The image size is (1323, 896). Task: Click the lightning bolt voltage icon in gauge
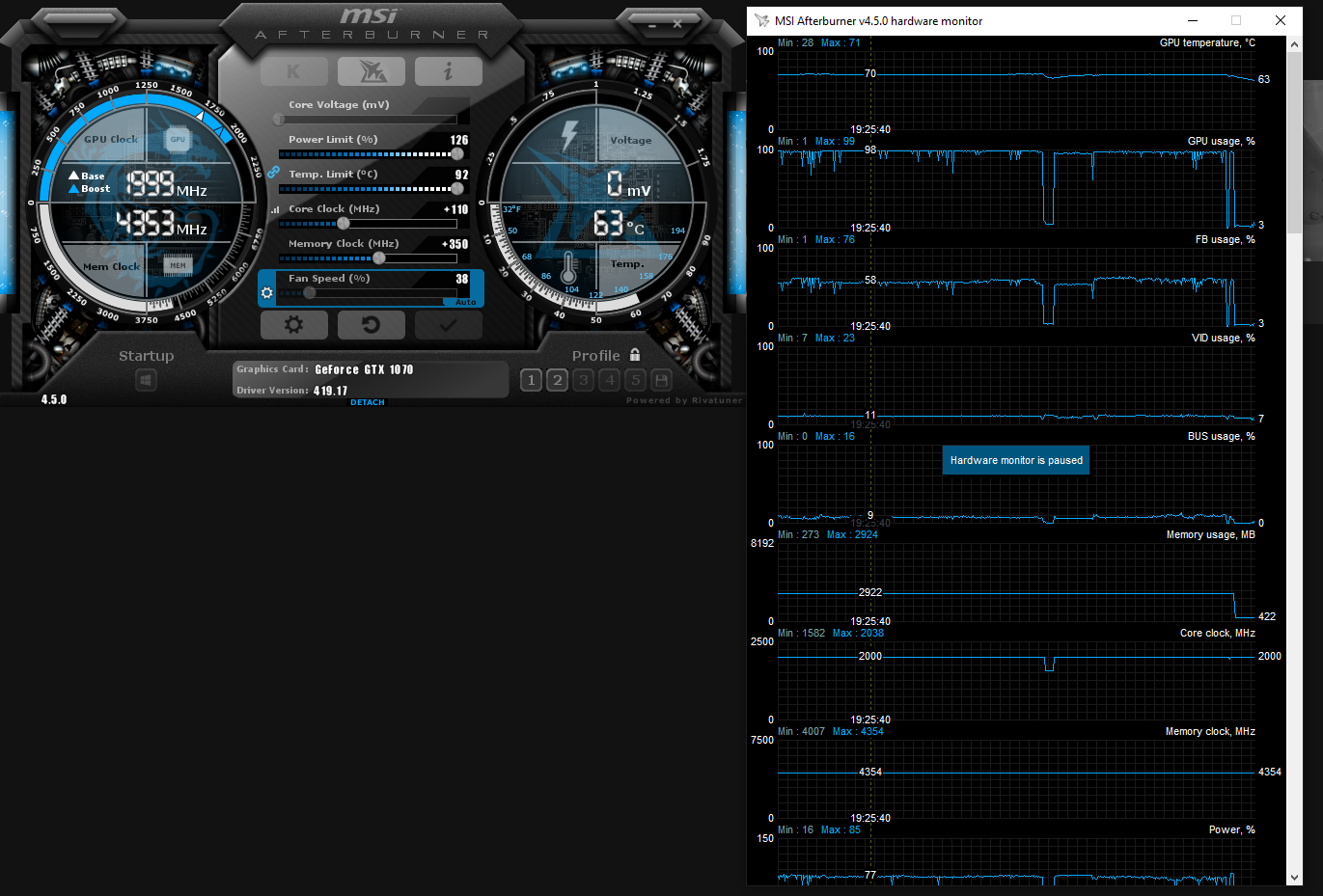coord(569,135)
